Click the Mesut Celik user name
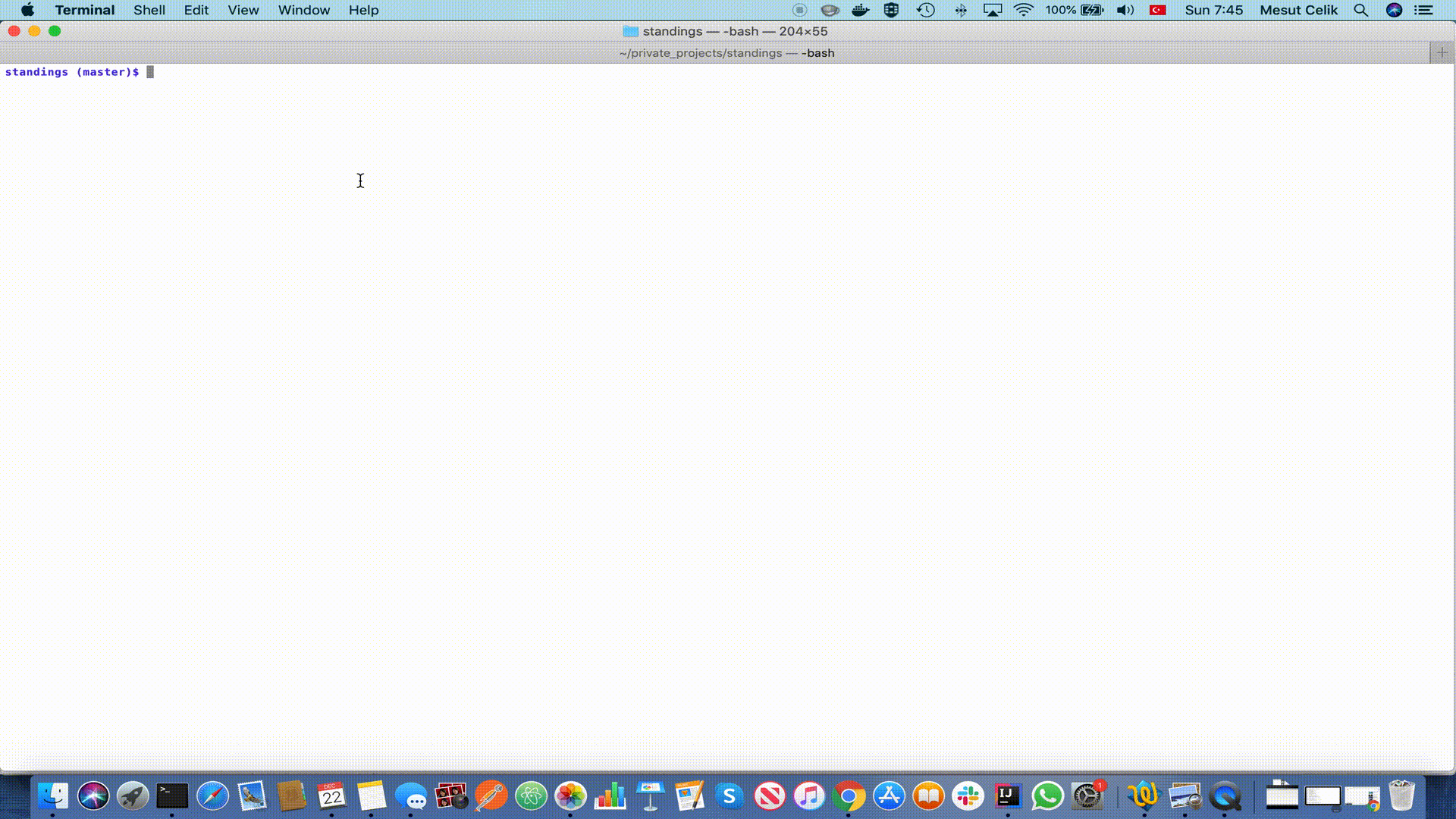 [1298, 10]
